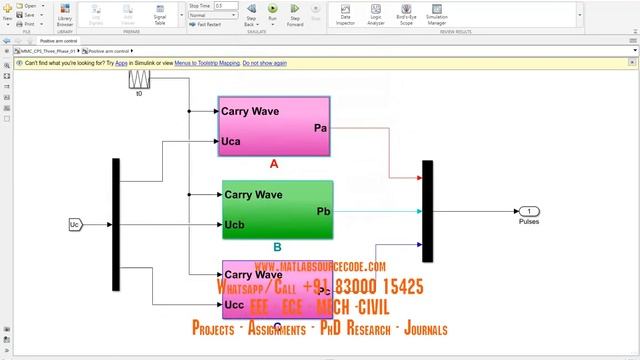
Task: Click the camera icon in bottom-left palette
Action: (7, 329)
